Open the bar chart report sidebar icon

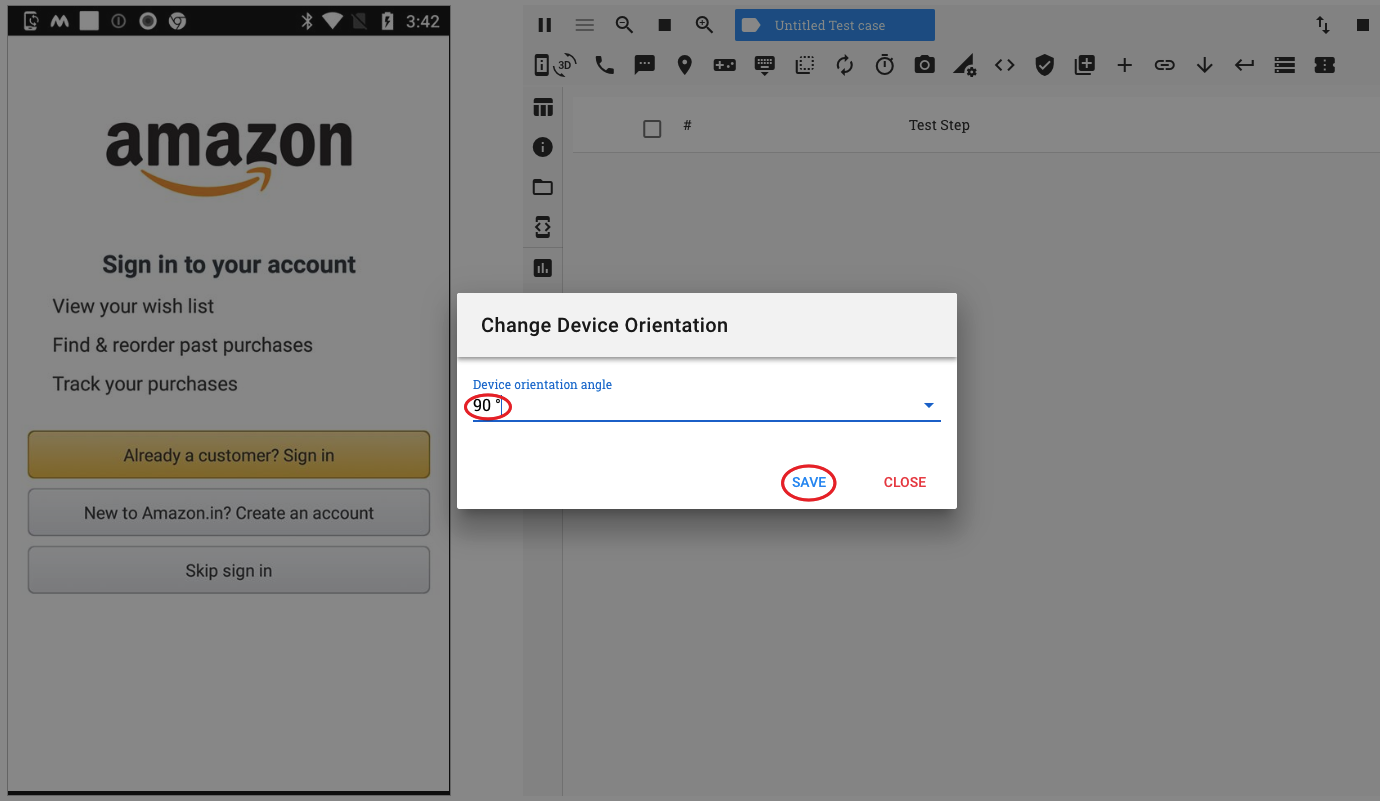click(x=543, y=268)
